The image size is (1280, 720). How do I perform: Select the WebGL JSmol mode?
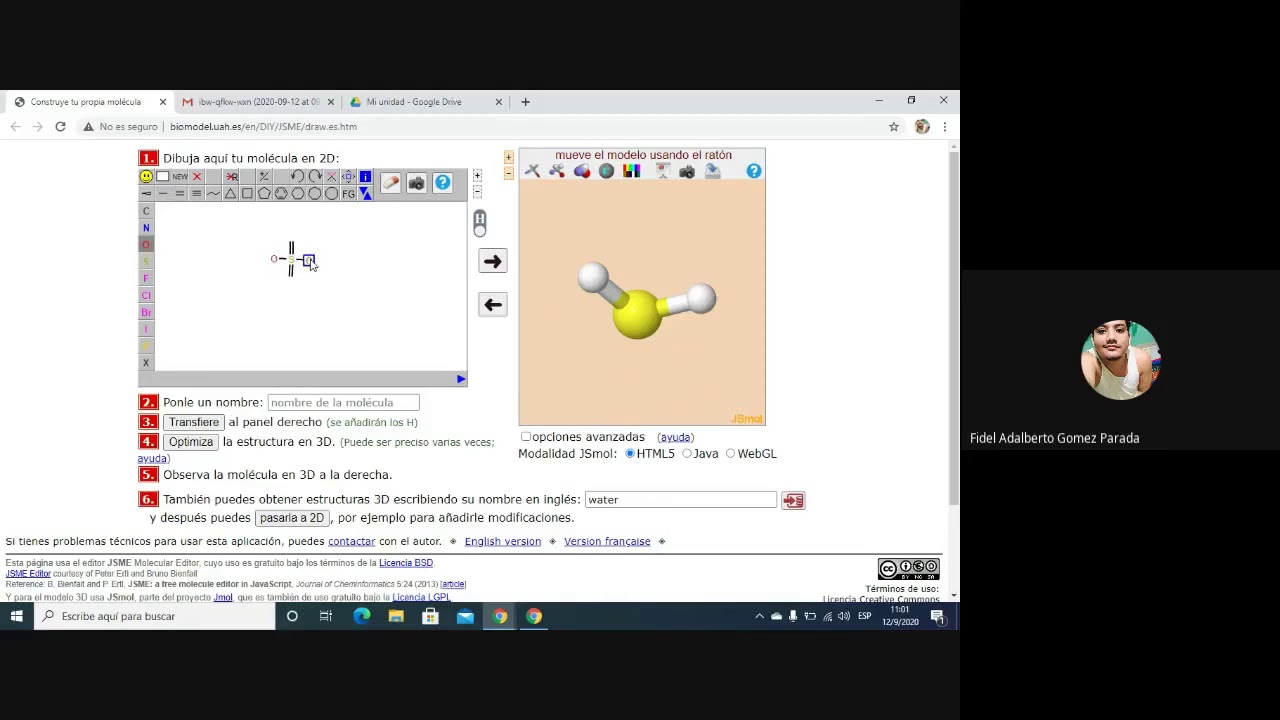[x=731, y=454]
